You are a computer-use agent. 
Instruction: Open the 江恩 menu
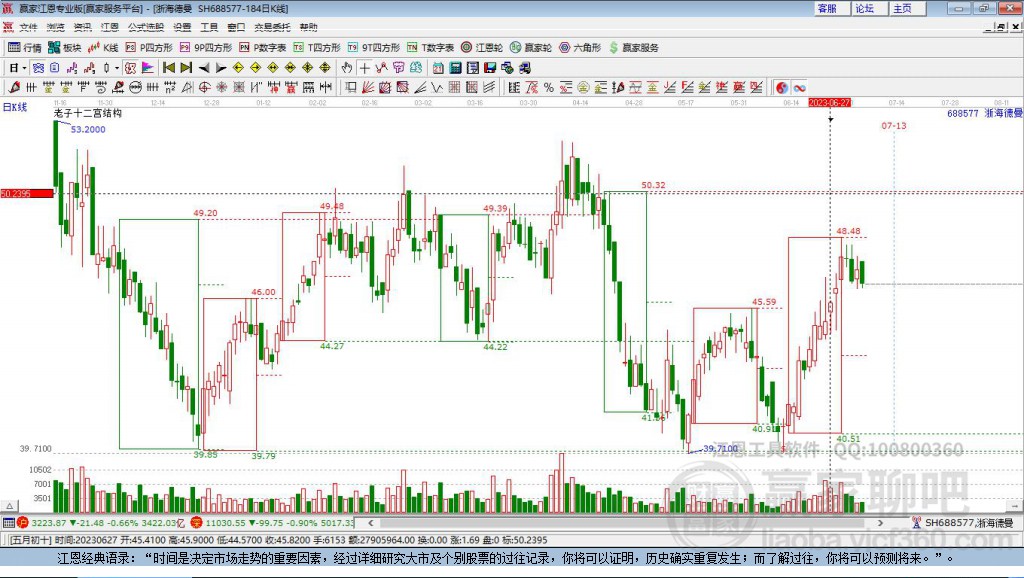coord(110,27)
